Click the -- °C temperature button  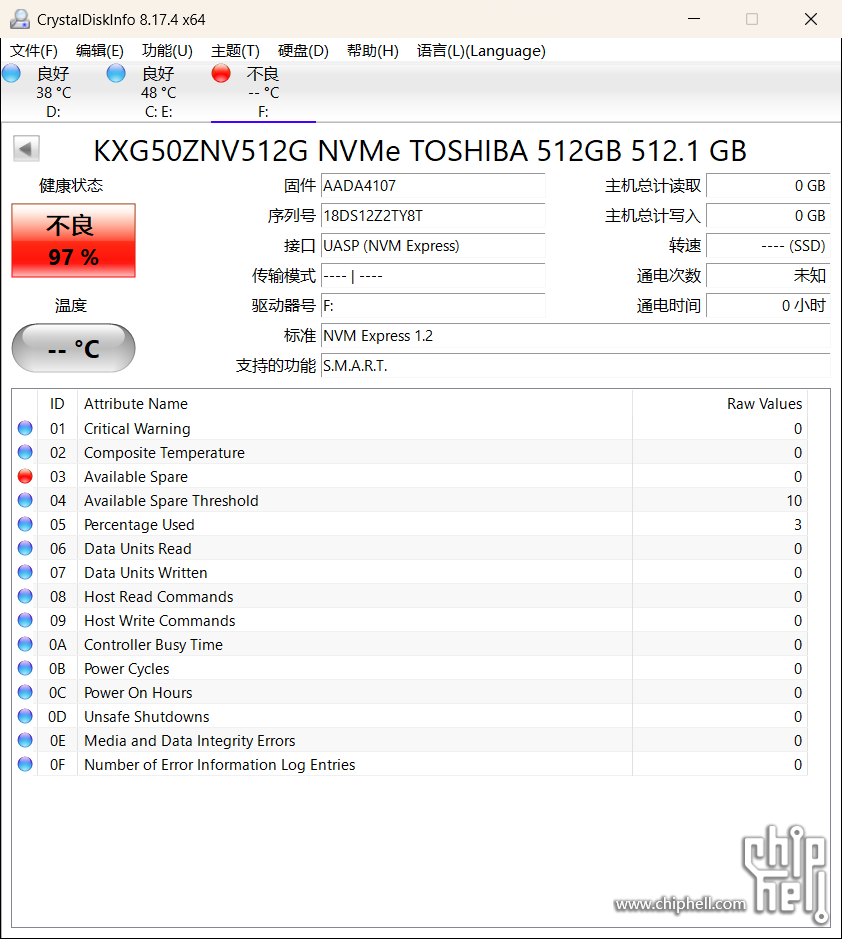pyautogui.click(x=74, y=348)
